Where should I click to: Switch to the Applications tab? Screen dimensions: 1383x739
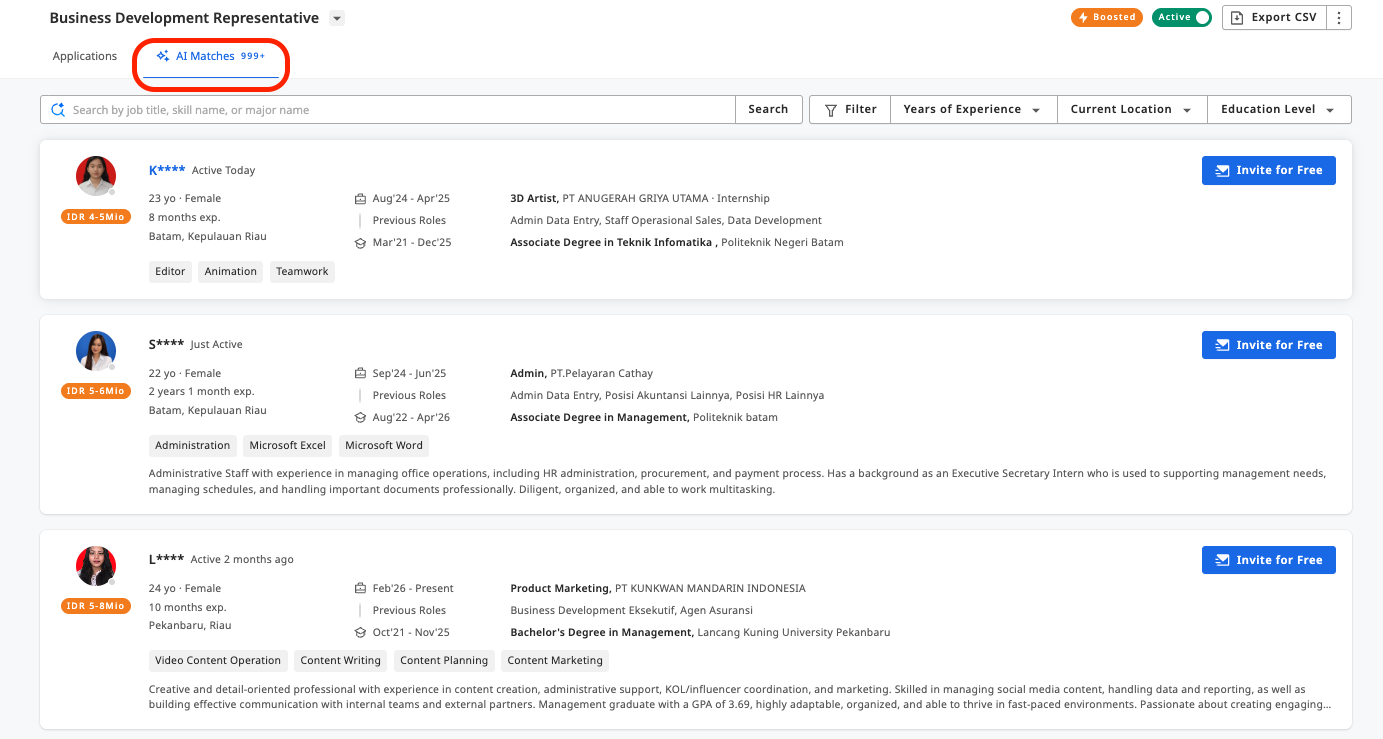tap(85, 56)
